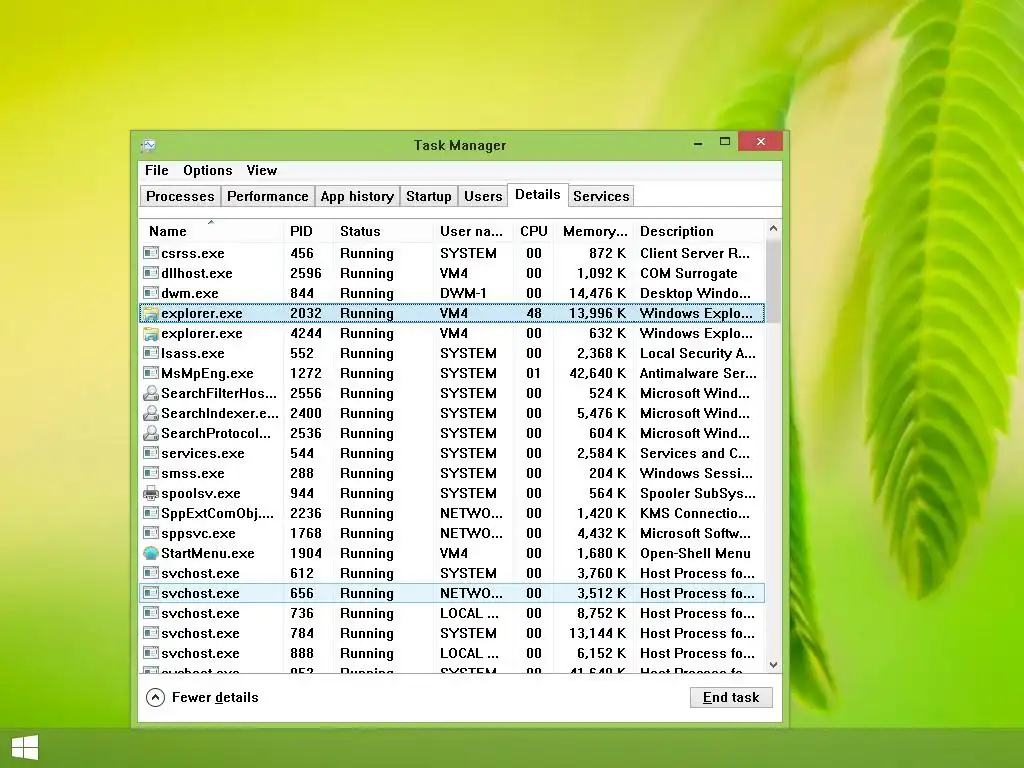1024x768 pixels.
Task: Click the sppsvc.exe process icon
Action: point(151,533)
